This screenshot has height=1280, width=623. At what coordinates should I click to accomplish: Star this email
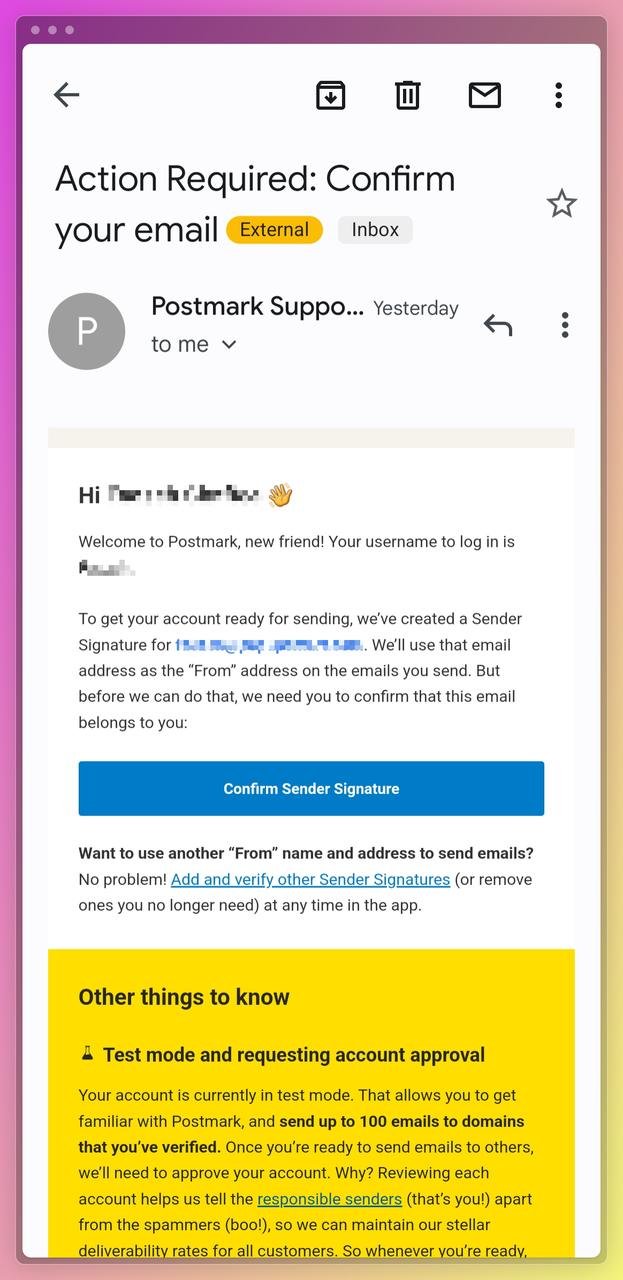[x=561, y=204]
